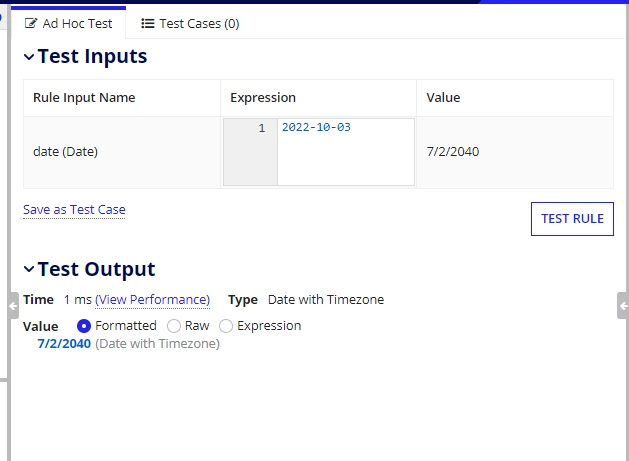Select the Raw value option
629x461 pixels.
(x=174, y=326)
